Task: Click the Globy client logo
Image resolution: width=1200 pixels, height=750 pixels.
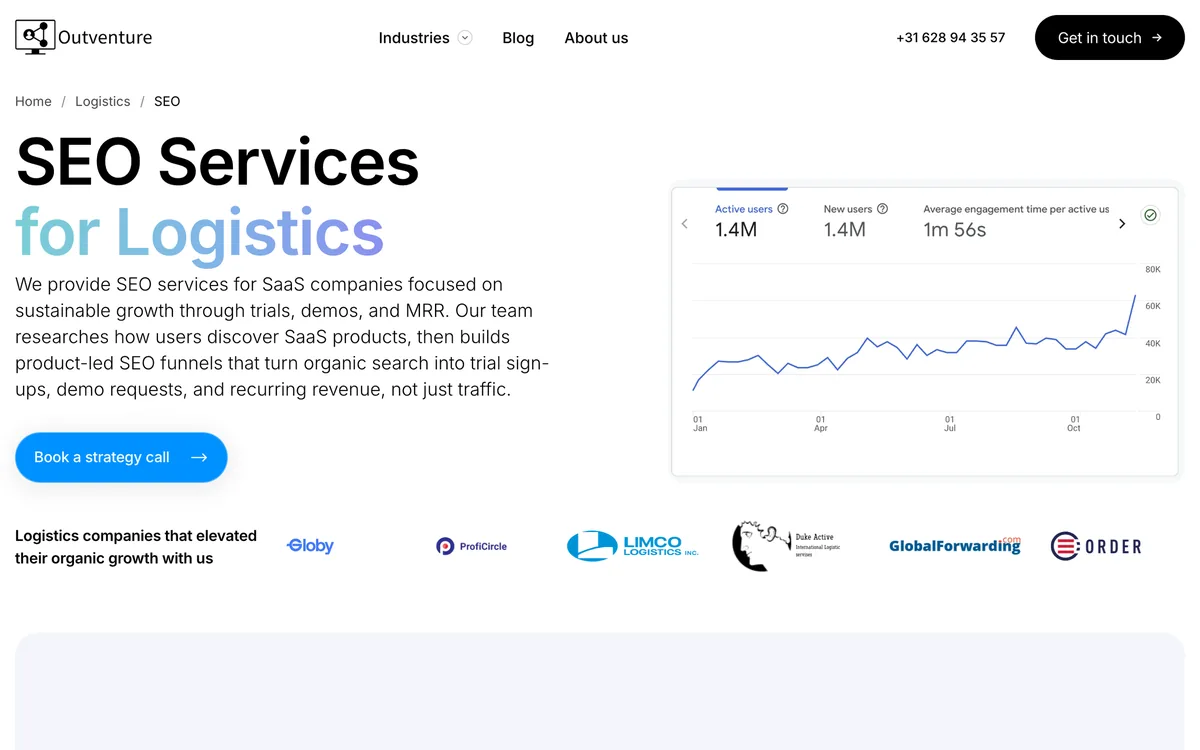Action: pyautogui.click(x=310, y=546)
